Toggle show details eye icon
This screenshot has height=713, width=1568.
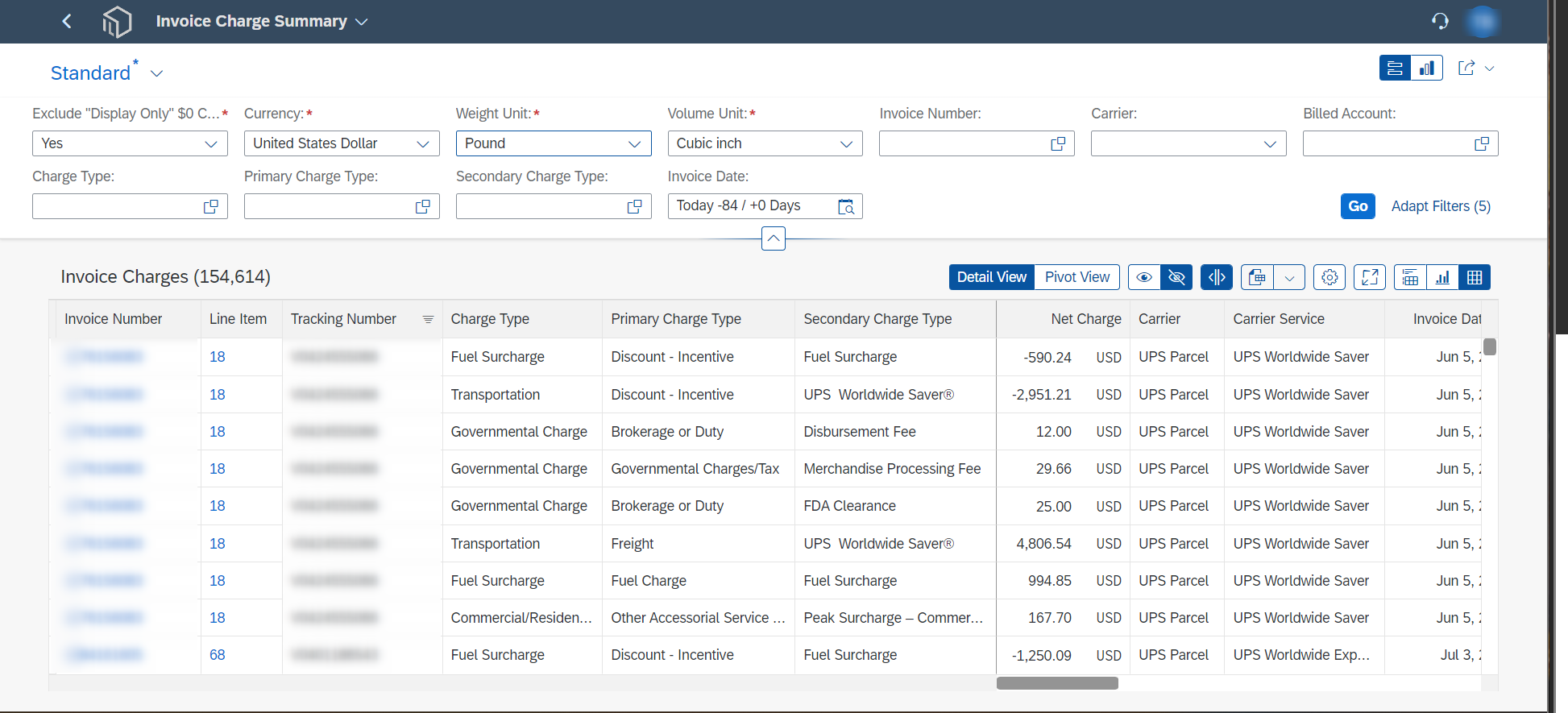(x=1144, y=277)
